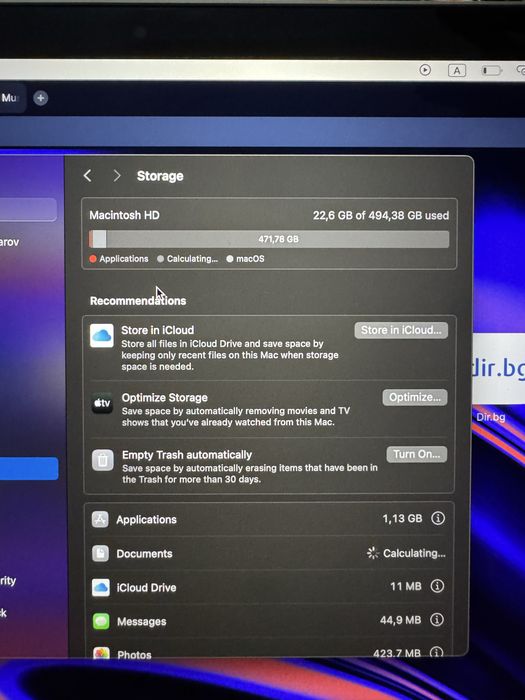Viewport: 525px width, 700px height.
Task: Click the iCloud icon beside Store in iCloud
Action: pos(102,336)
